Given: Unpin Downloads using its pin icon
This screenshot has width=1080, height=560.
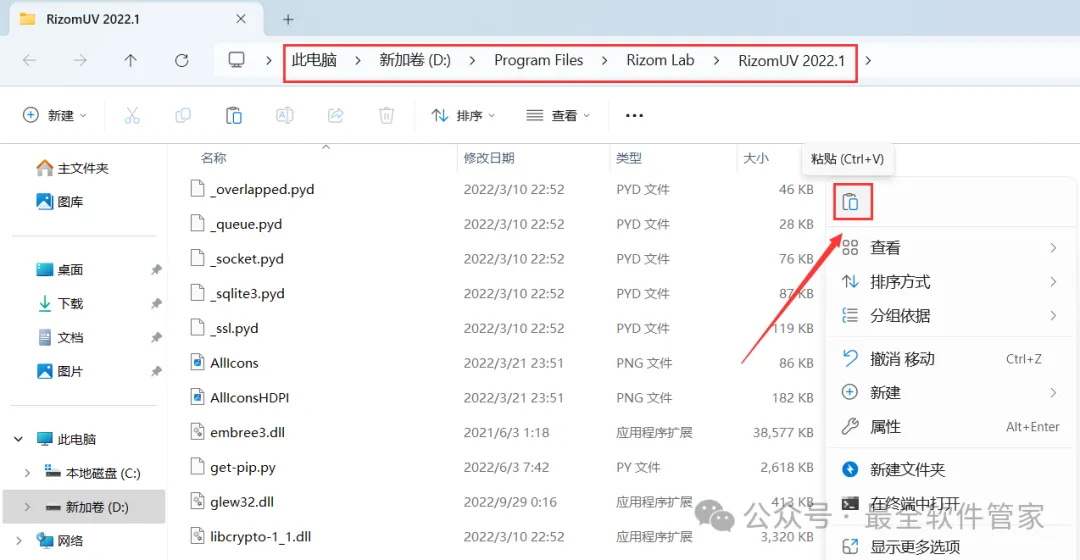Looking at the screenshot, I should pyautogui.click(x=156, y=304).
